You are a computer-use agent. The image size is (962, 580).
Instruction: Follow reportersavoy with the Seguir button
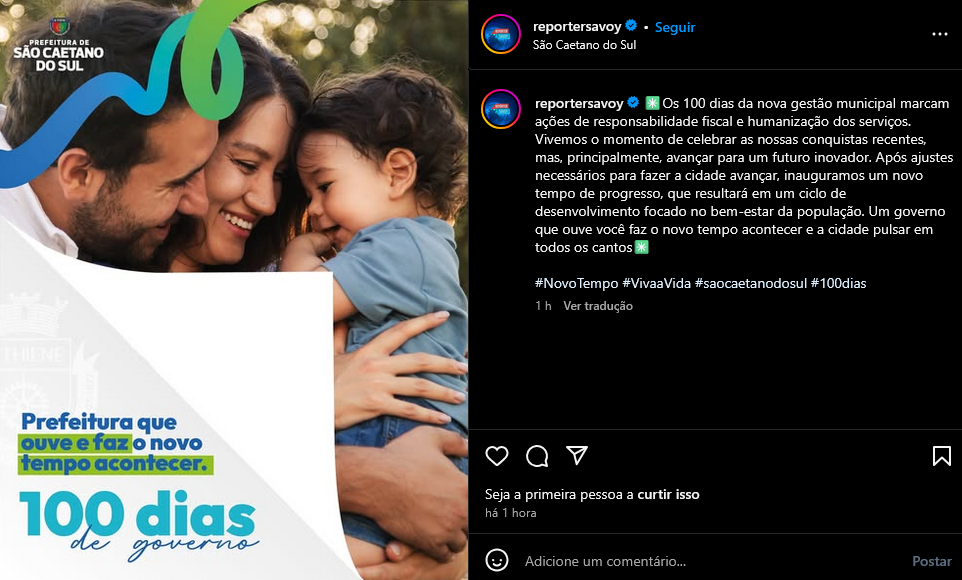(x=675, y=27)
